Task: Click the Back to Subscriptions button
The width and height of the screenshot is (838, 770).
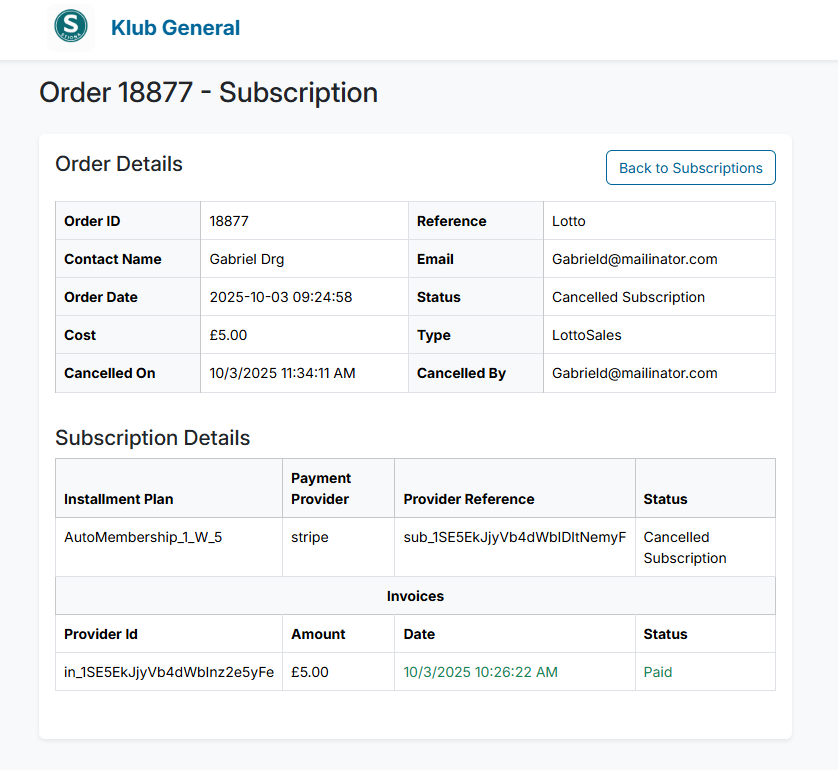Action: tap(690, 167)
